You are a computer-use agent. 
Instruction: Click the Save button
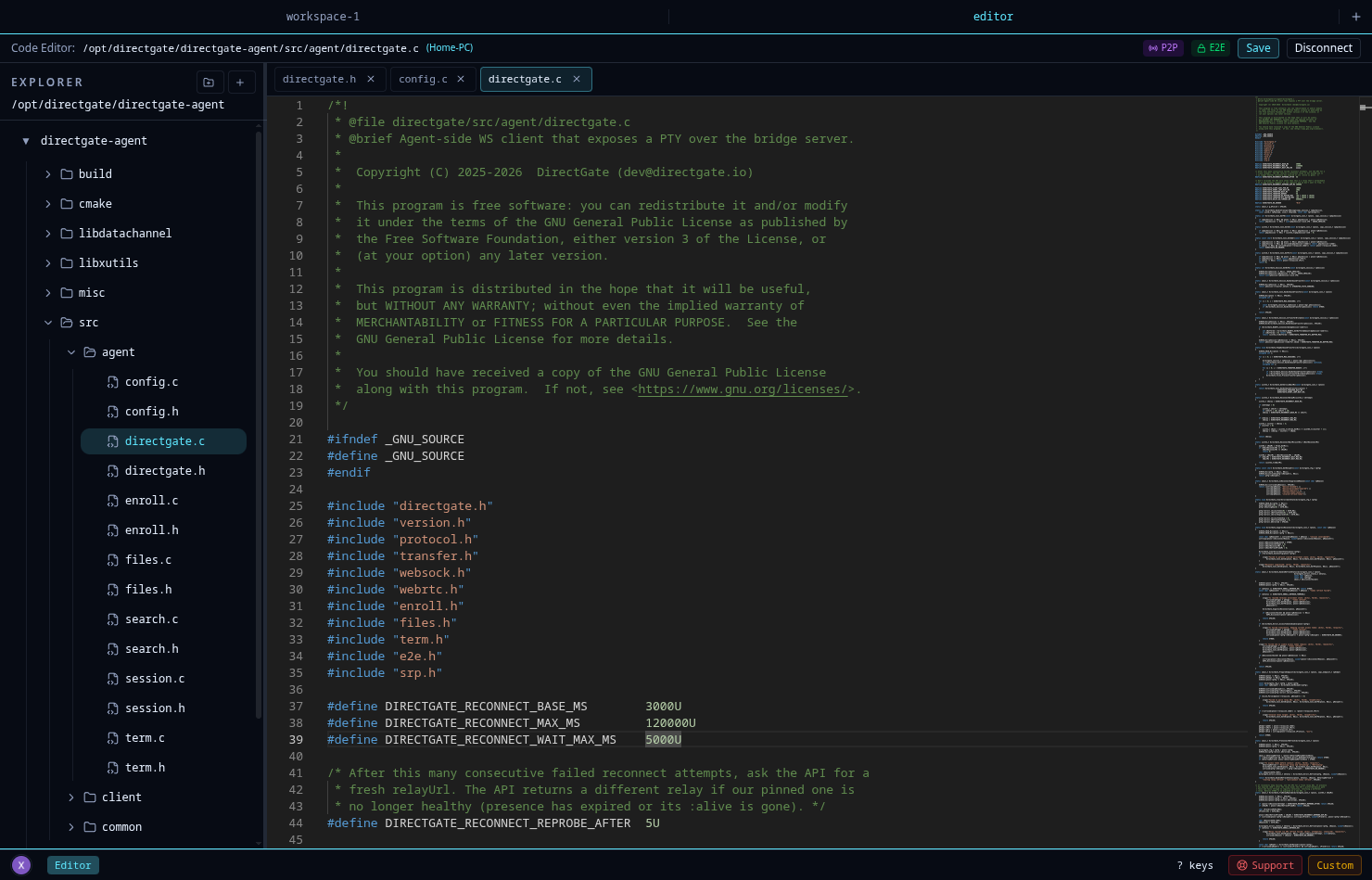pos(1258,48)
